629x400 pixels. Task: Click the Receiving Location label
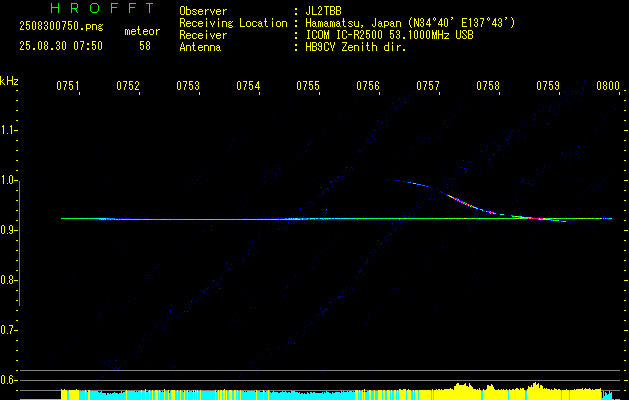[233, 23]
